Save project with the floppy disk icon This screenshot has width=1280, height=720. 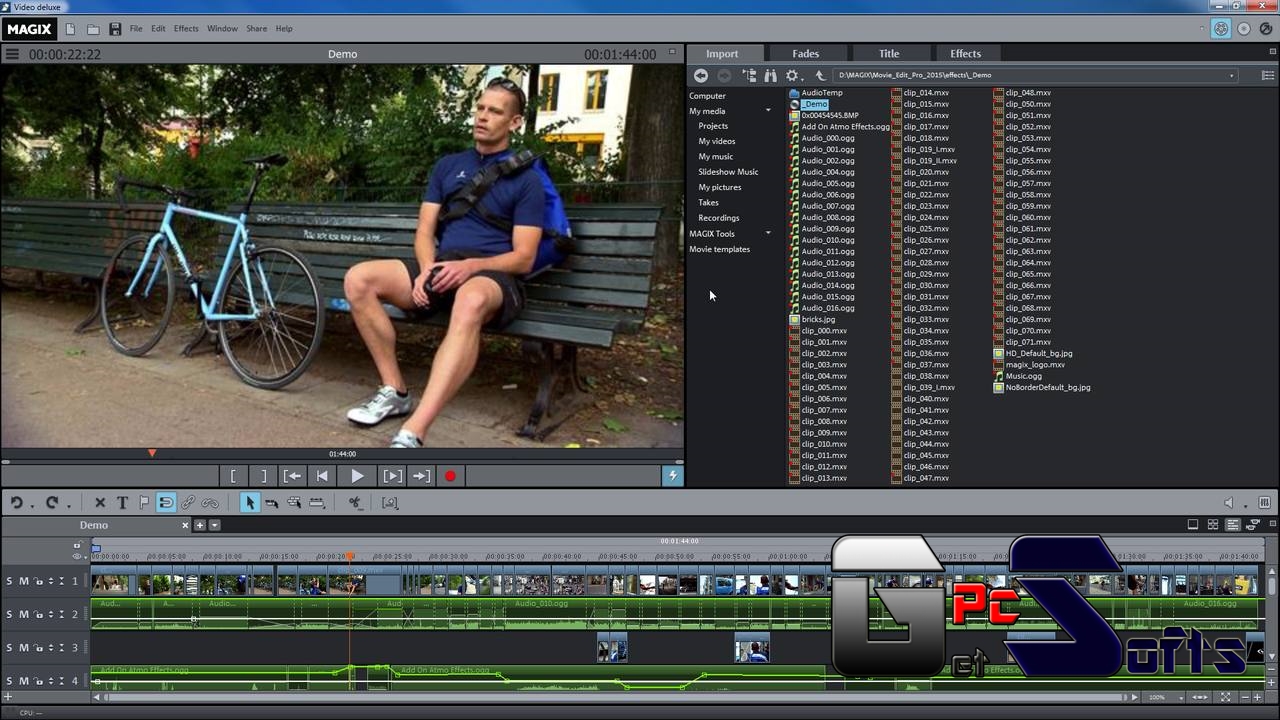tap(115, 29)
